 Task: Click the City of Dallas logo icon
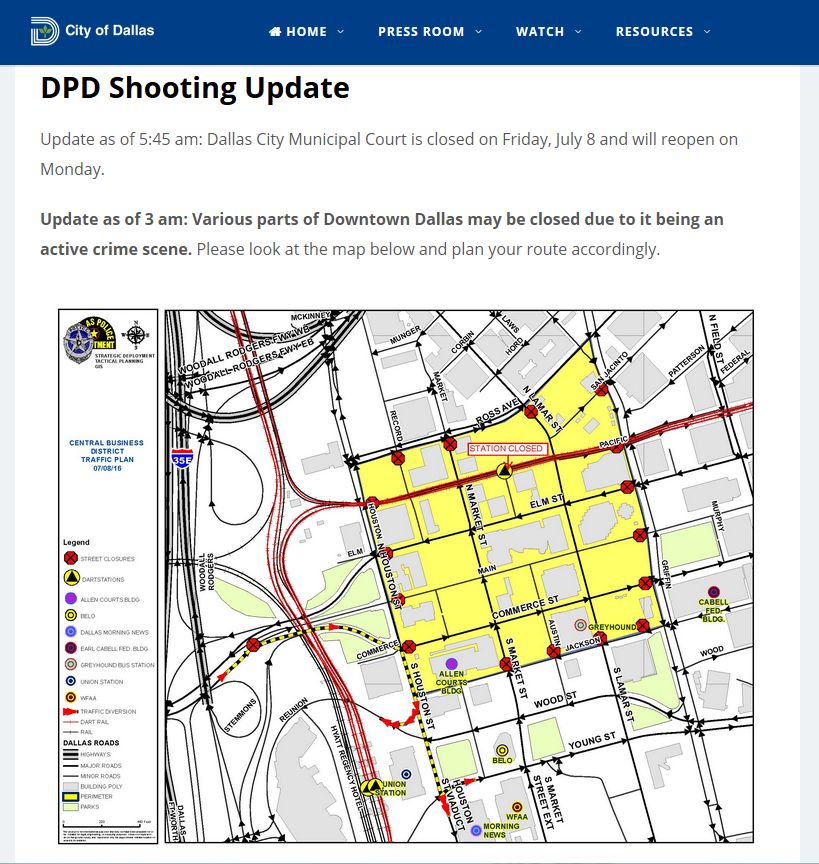pyautogui.click(x=45, y=31)
